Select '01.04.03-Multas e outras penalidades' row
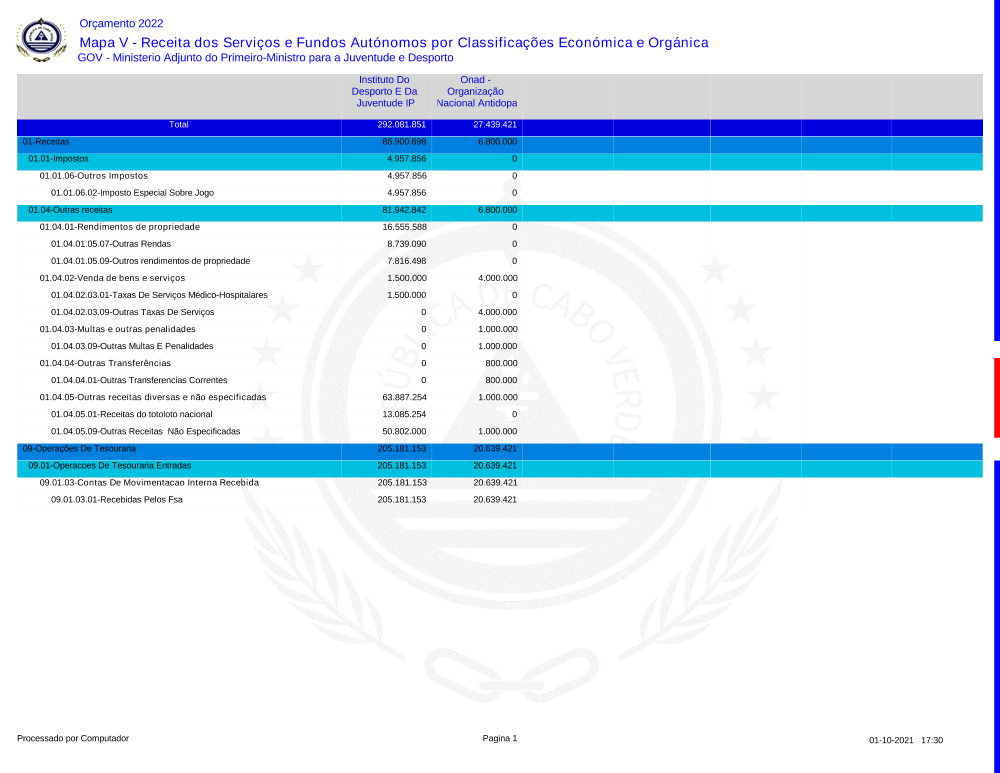The width and height of the screenshot is (1000, 773). click(x=117, y=329)
